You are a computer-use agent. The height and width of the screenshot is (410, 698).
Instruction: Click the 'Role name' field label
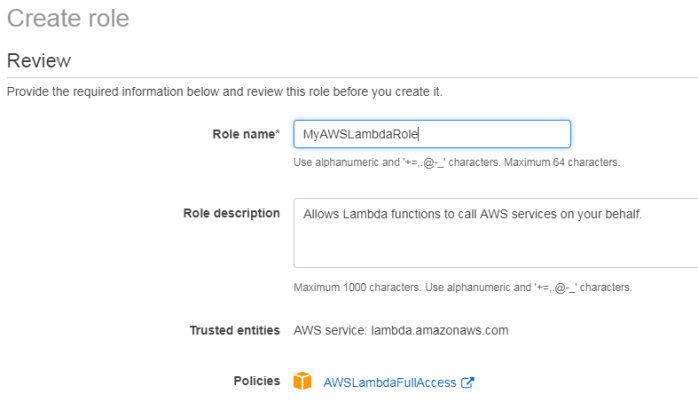pyautogui.click(x=242, y=134)
